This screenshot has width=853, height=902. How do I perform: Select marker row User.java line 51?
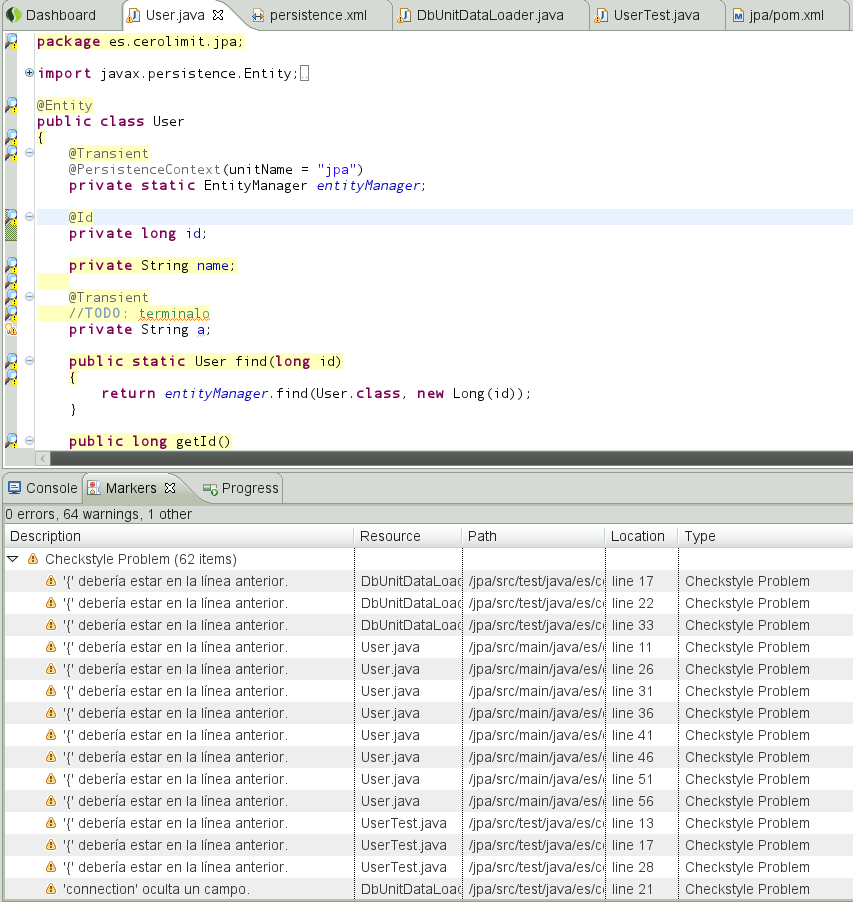point(429,779)
